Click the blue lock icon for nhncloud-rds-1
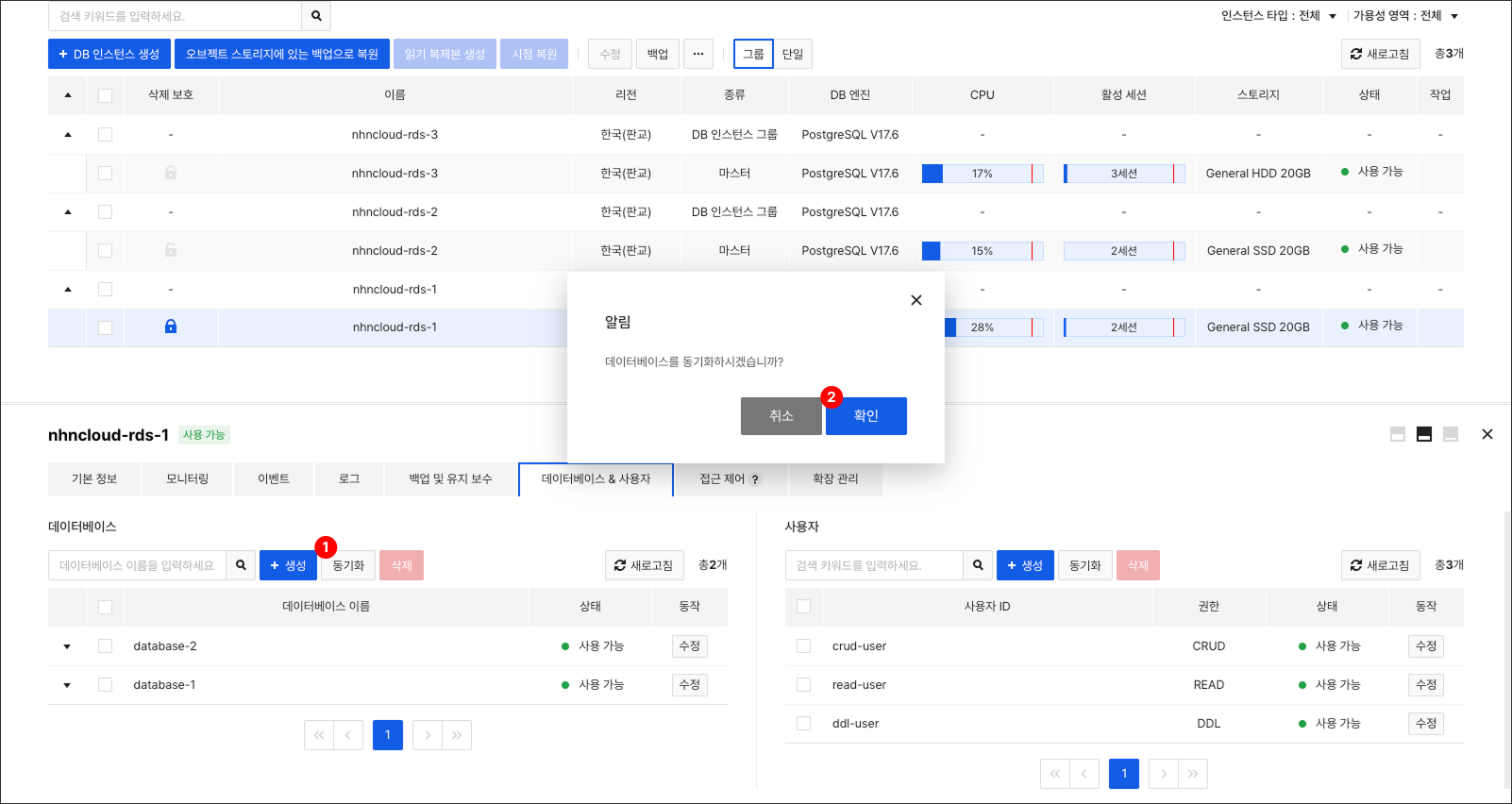 tap(171, 327)
